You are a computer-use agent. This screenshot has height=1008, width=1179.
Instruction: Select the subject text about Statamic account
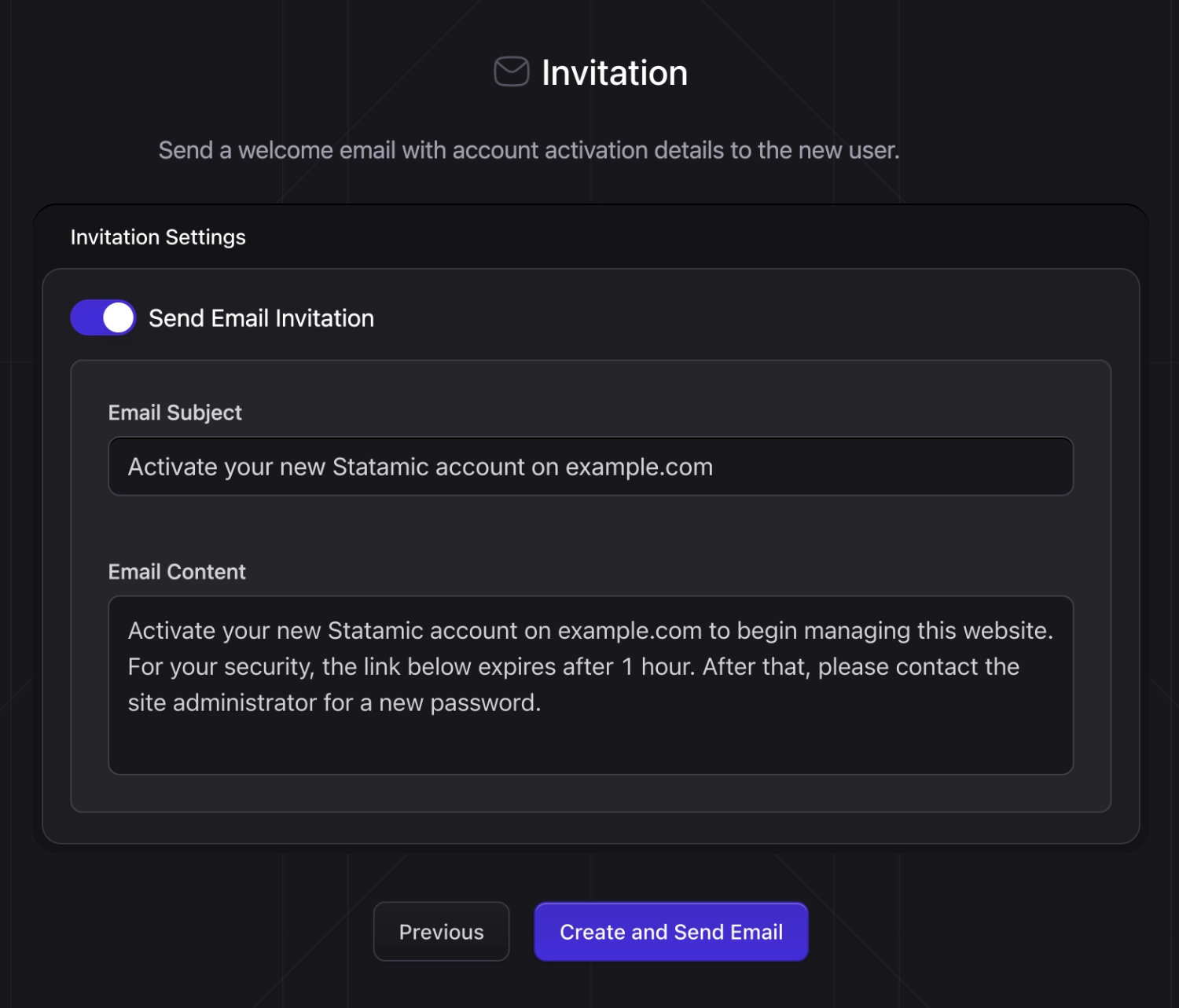point(421,466)
